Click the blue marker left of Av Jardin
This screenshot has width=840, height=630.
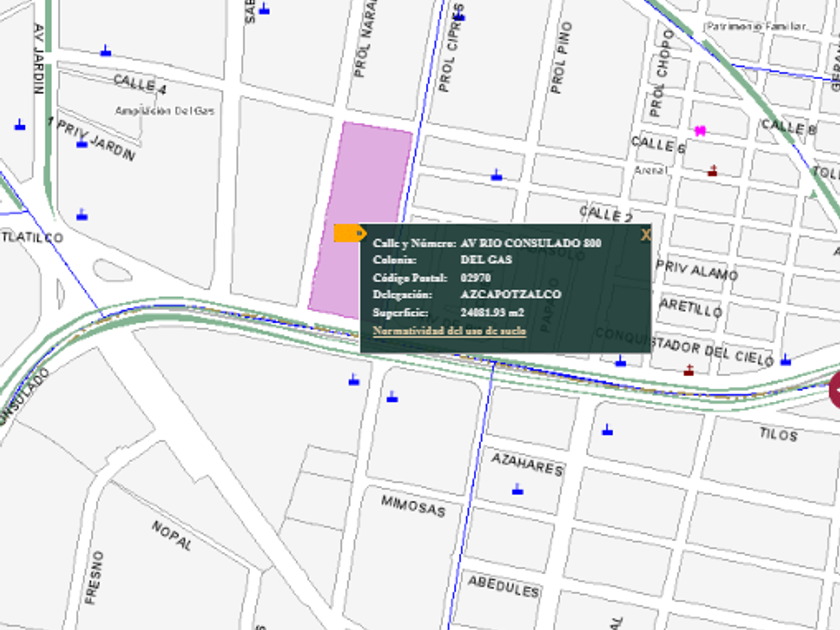tap(19, 125)
